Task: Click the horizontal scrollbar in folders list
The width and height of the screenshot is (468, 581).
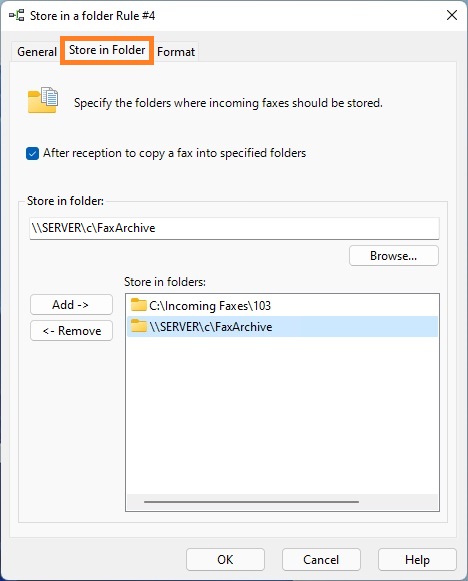Action: click(251, 502)
